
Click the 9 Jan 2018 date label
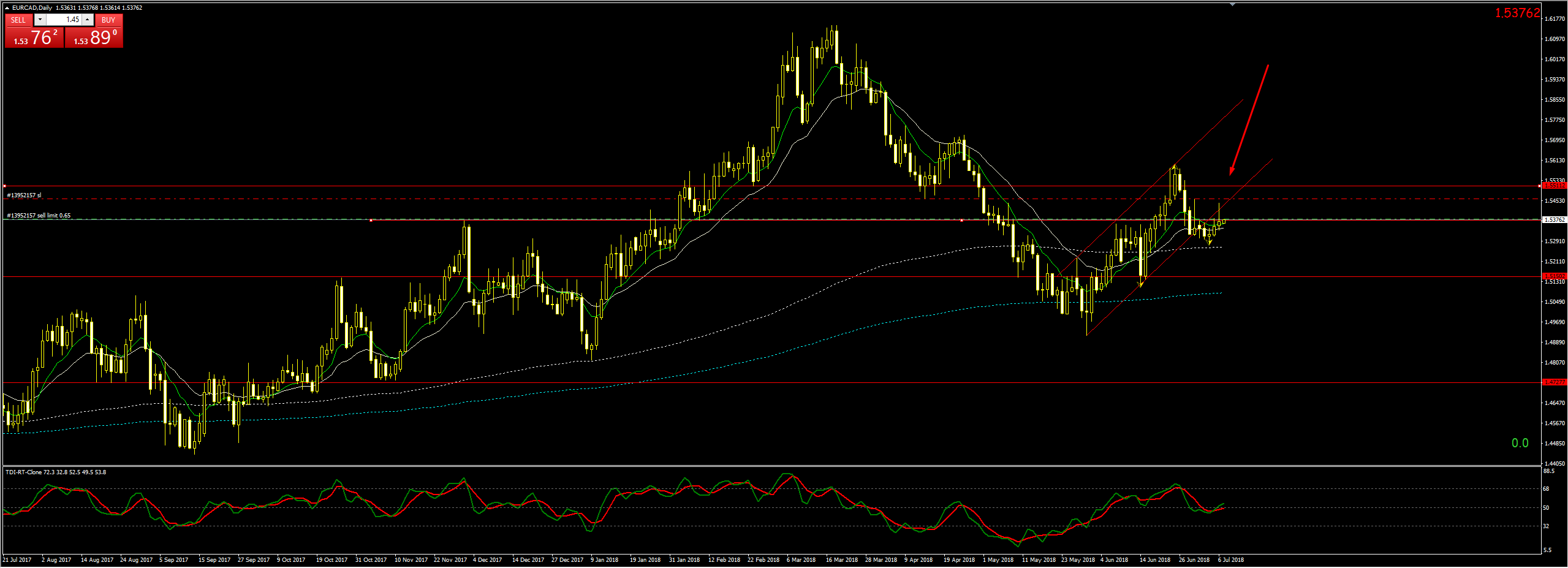[604, 560]
